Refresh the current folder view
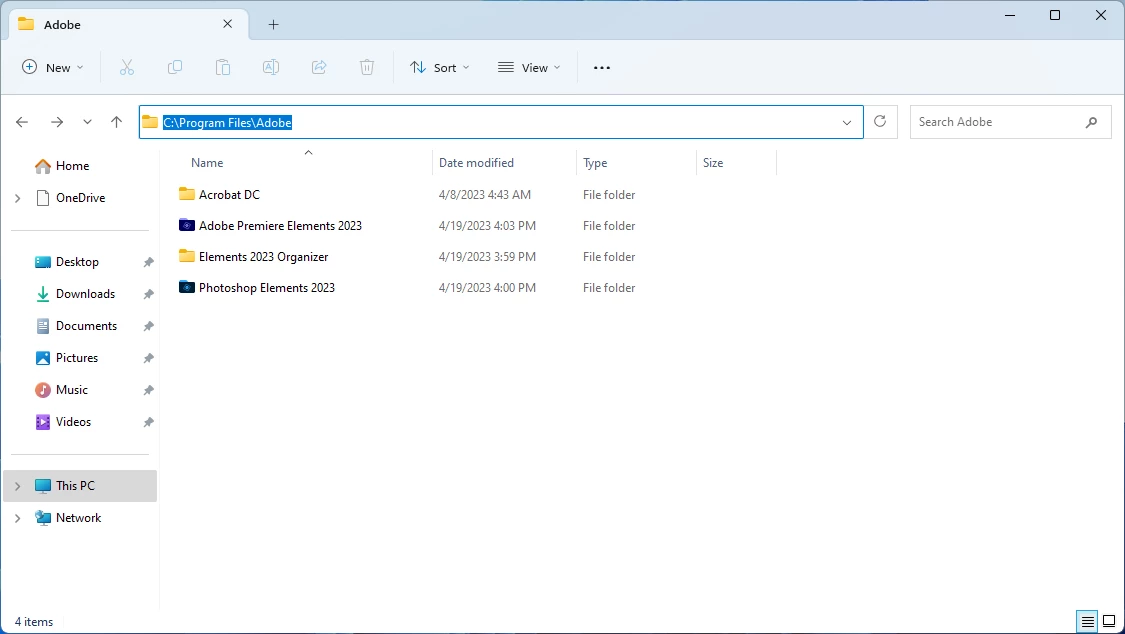This screenshot has height=634, width=1125. [880, 122]
